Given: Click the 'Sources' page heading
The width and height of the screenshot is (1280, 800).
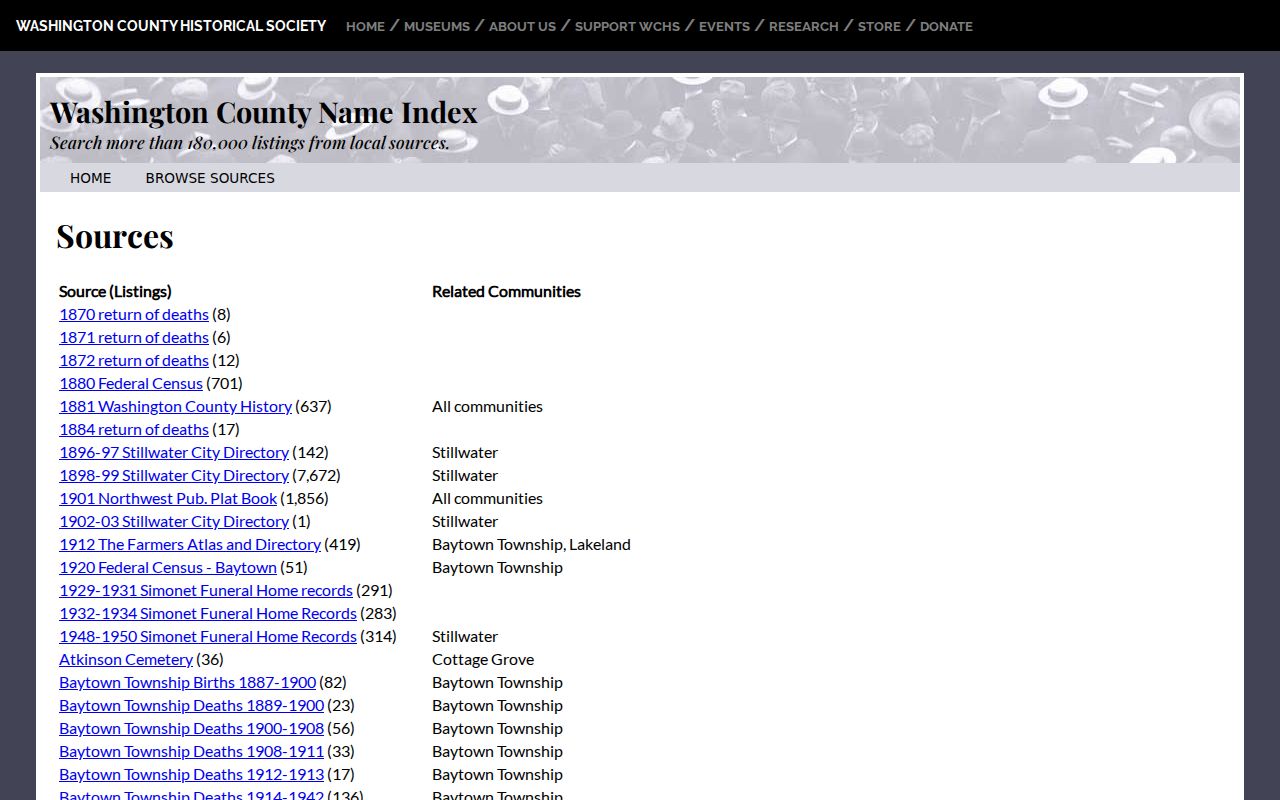Looking at the screenshot, I should [x=115, y=236].
